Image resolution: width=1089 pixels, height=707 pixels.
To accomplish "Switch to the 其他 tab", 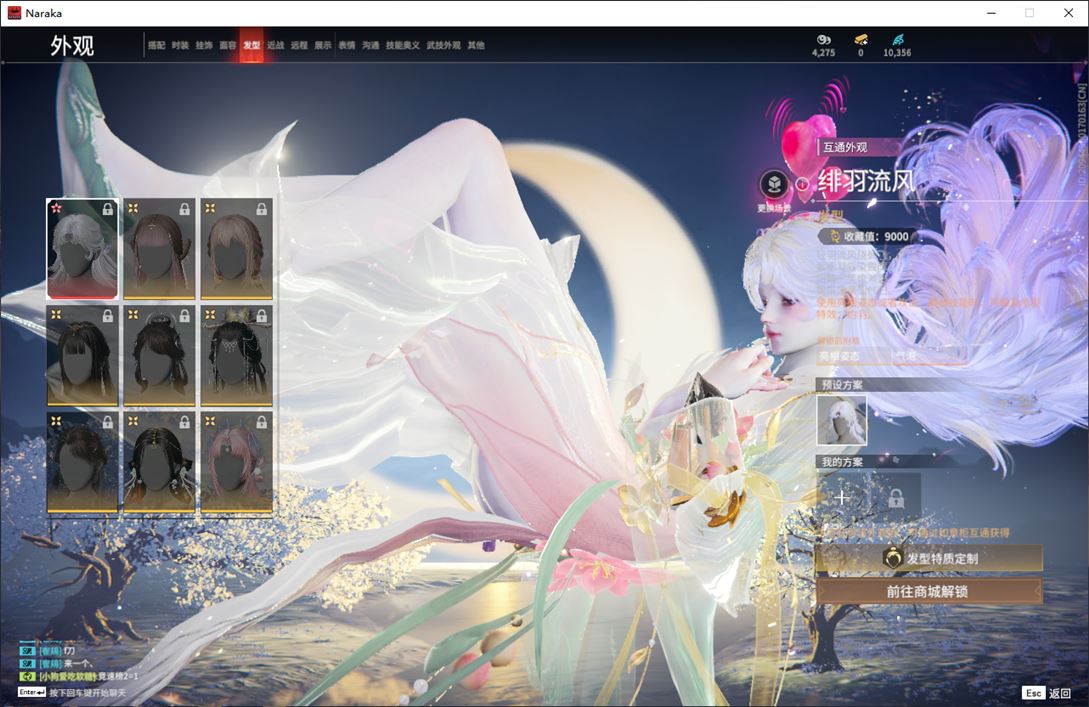I will tap(476, 45).
